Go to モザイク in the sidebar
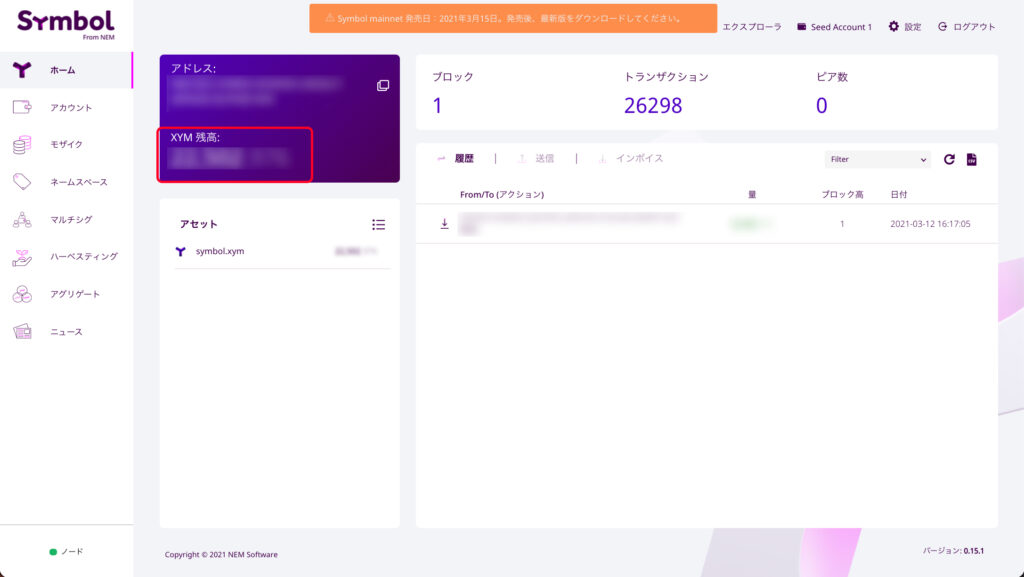 [66, 145]
